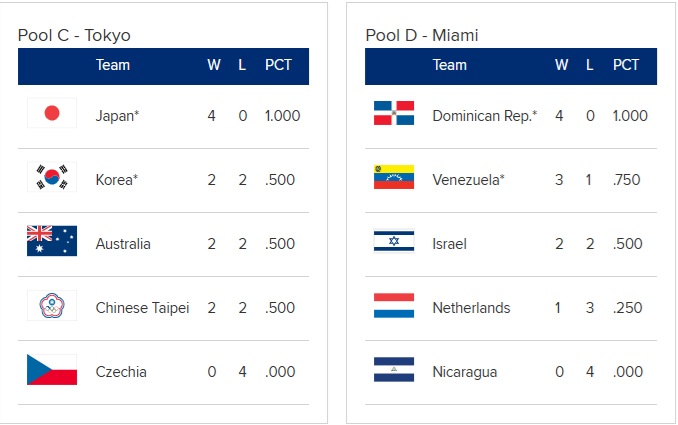Select the Dominican Rep. team name

(484, 115)
